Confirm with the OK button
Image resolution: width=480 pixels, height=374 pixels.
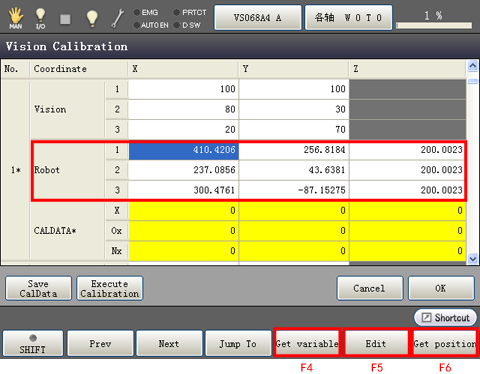(441, 288)
